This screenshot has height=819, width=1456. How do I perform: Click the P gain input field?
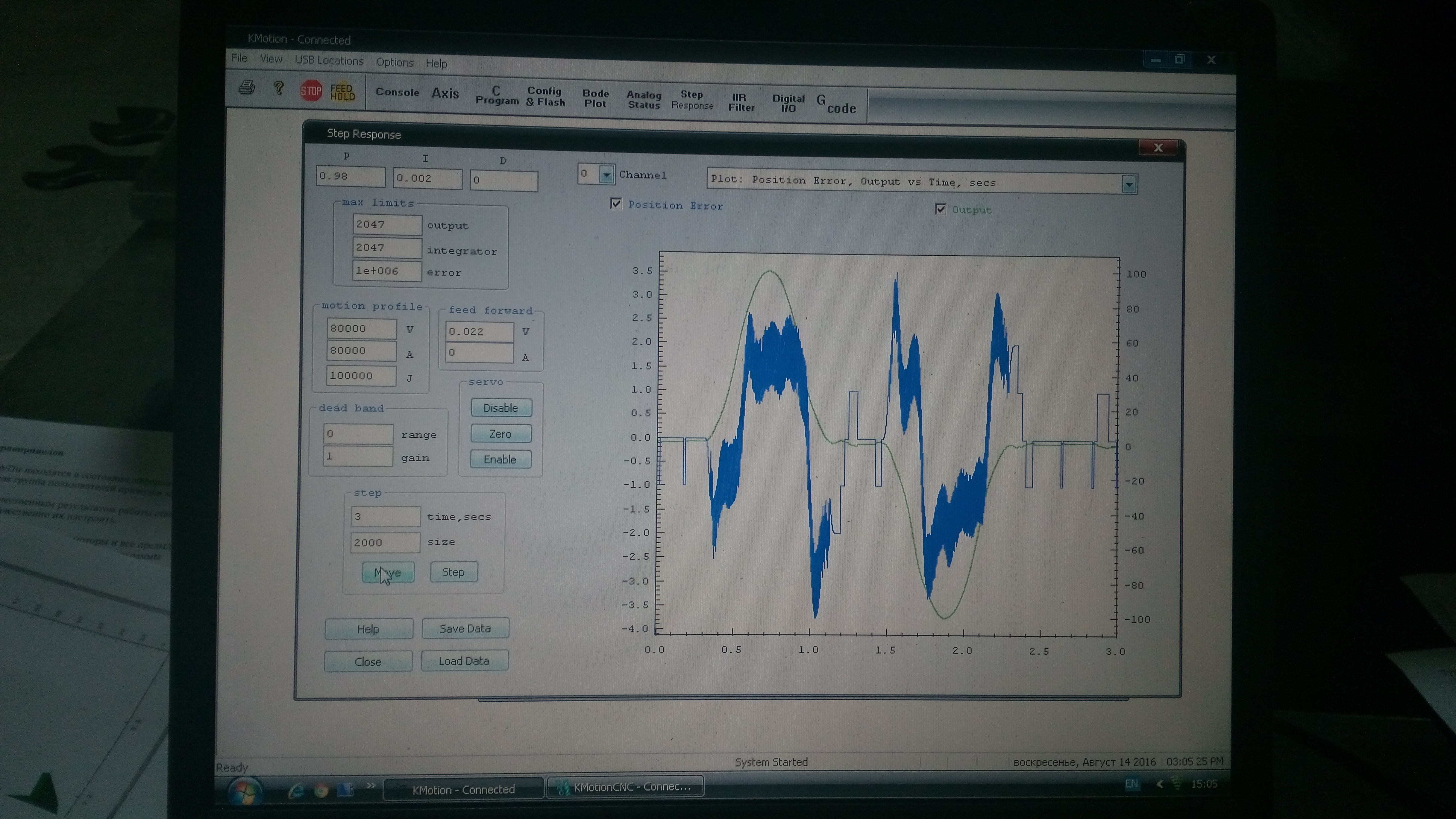(x=350, y=176)
